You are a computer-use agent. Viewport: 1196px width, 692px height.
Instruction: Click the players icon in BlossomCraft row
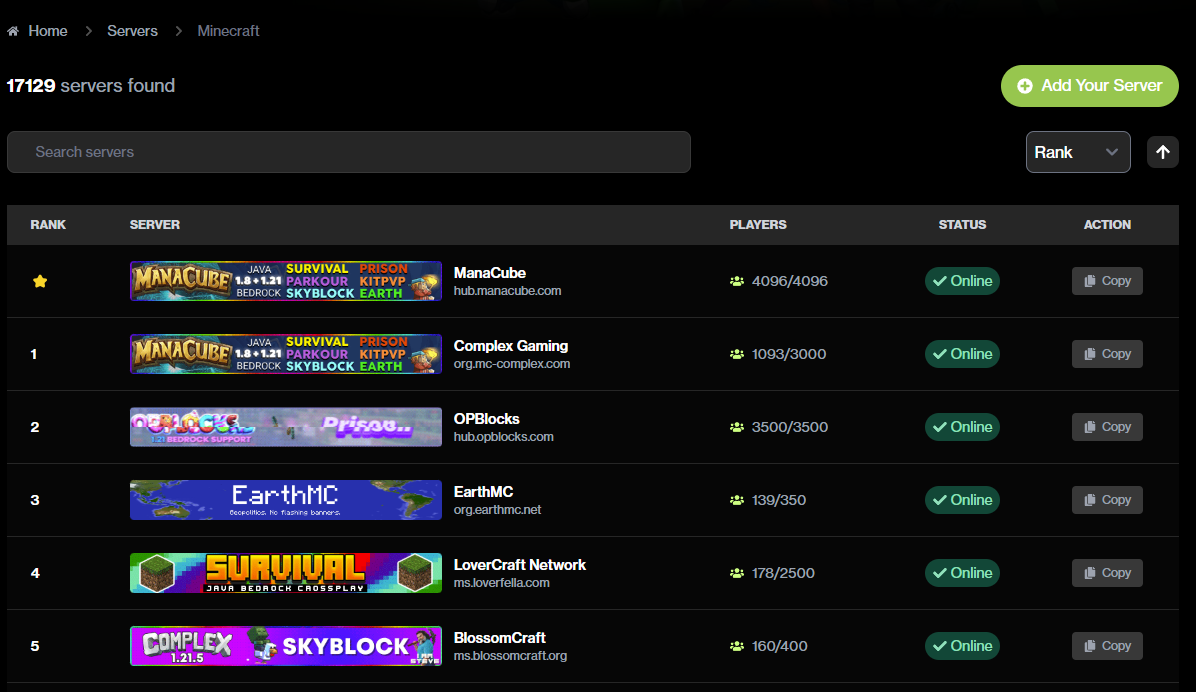tap(737, 647)
